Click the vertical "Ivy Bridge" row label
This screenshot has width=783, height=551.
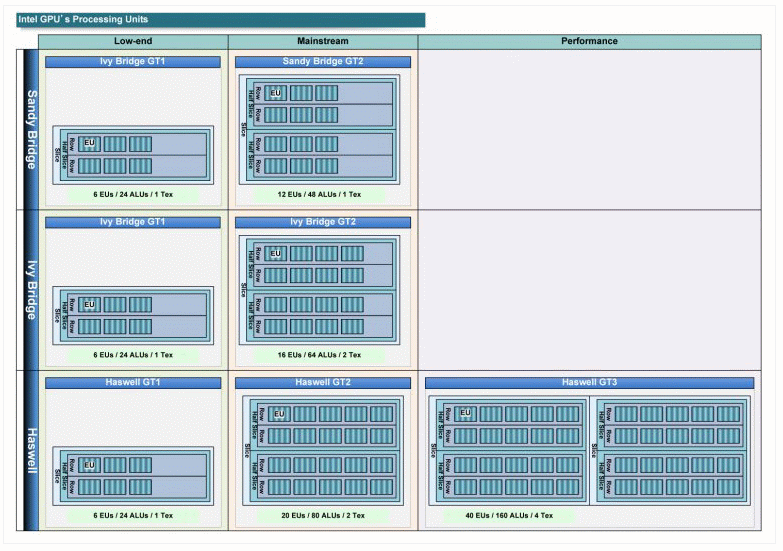(x=31, y=290)
